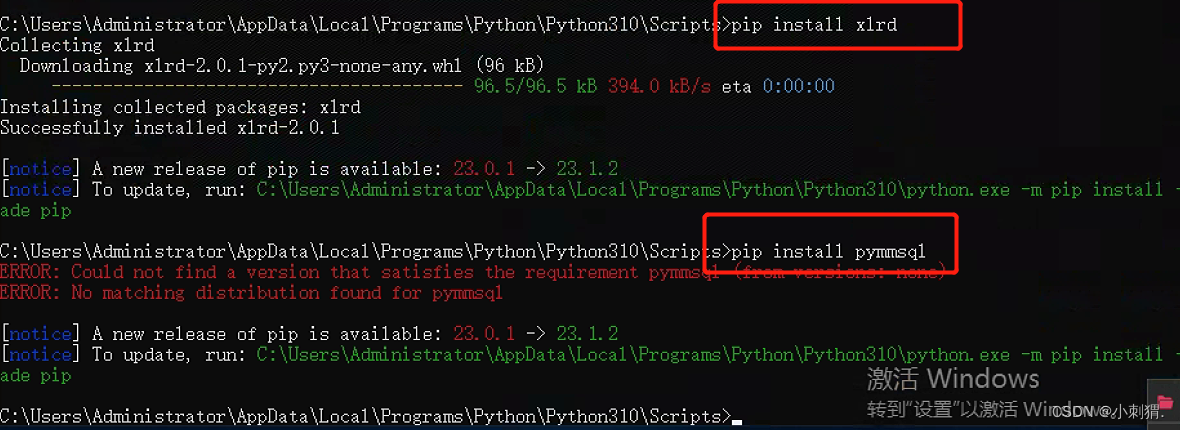
Task: Click the 'pip install pymmsql' command text
Action: pyautogui.click(x=829, y=251)
